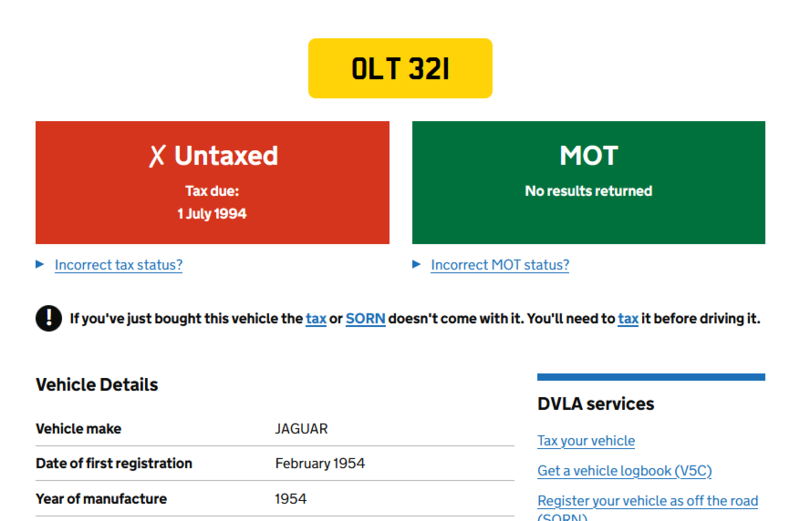Expand the Incorrect MOT status arrow
The width and height of the screenshot is (800, 521).
pos(417,265)
